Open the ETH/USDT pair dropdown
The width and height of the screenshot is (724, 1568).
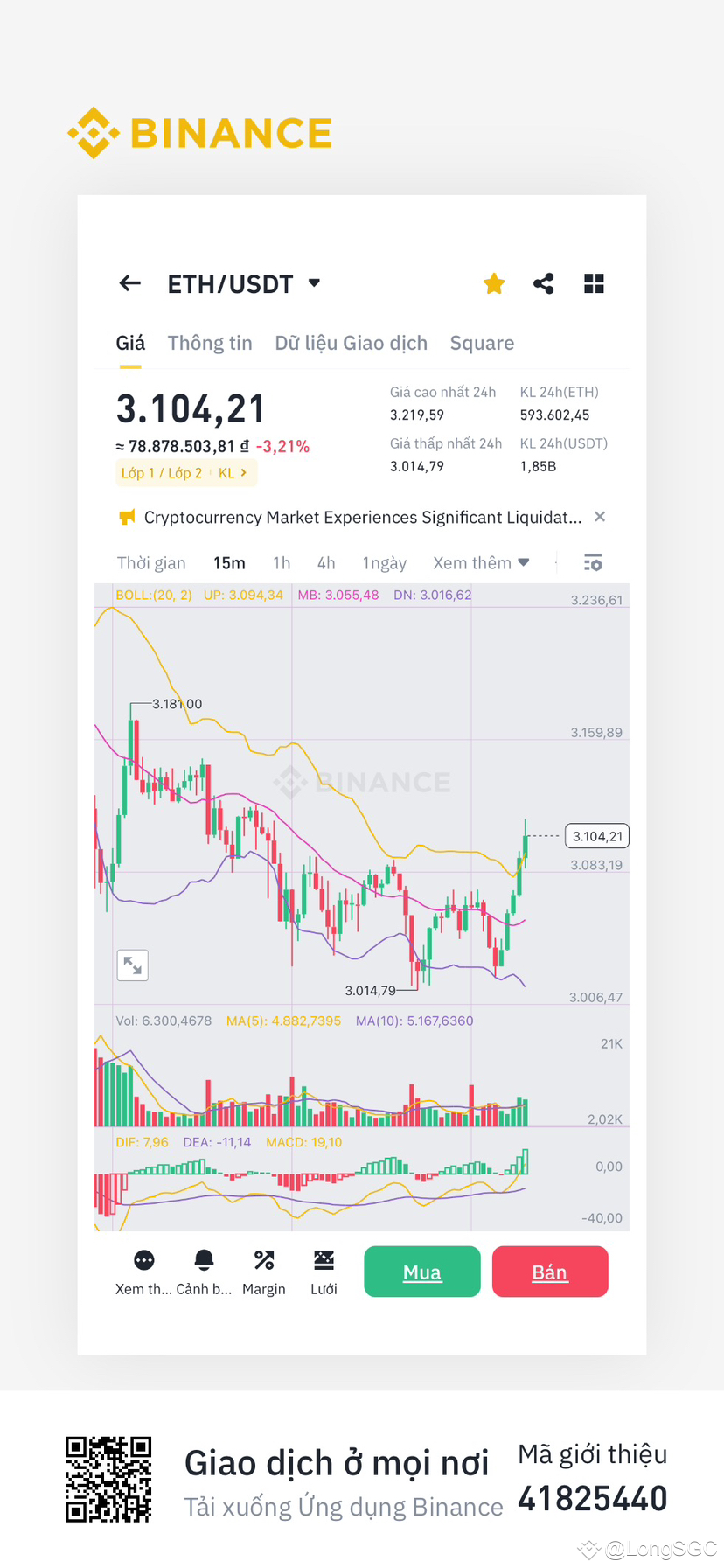(314, 283)
